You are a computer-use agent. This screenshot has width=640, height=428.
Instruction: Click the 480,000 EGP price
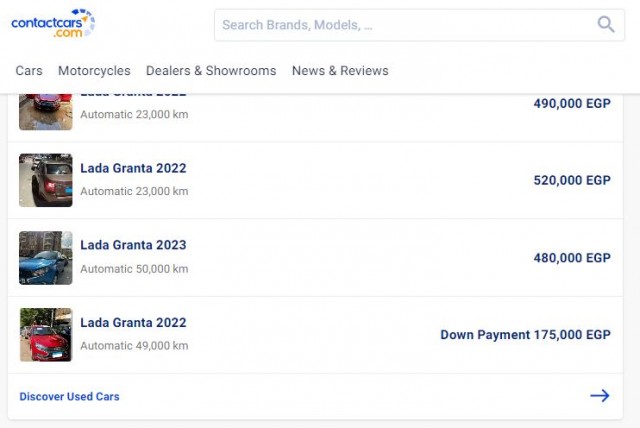(572, 257)
